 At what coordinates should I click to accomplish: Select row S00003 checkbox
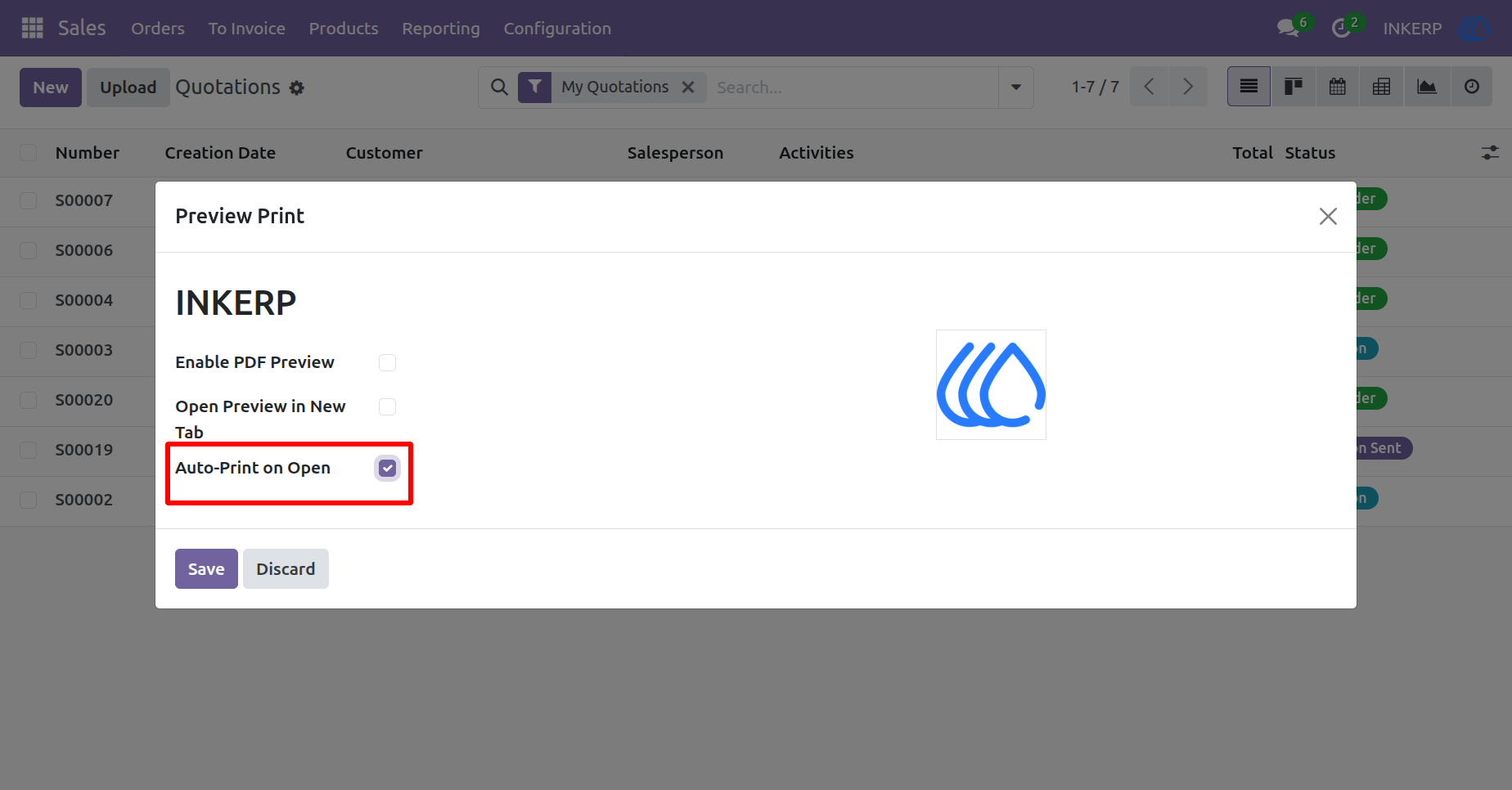[28, 350]
